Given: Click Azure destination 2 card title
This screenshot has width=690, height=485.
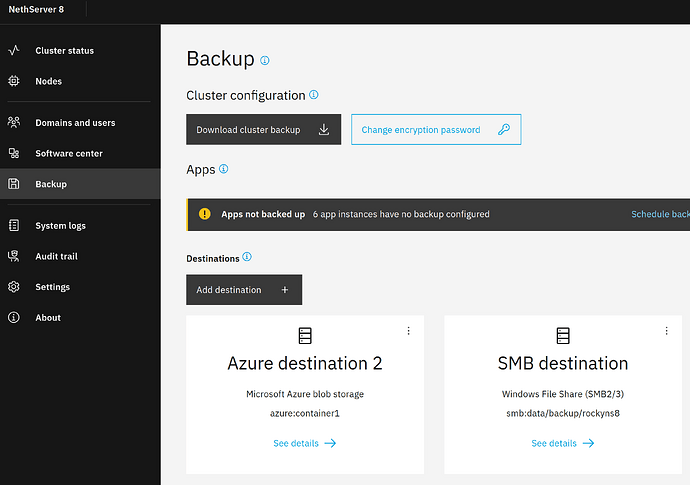Looking at the screenshot, I should [305, 364].
